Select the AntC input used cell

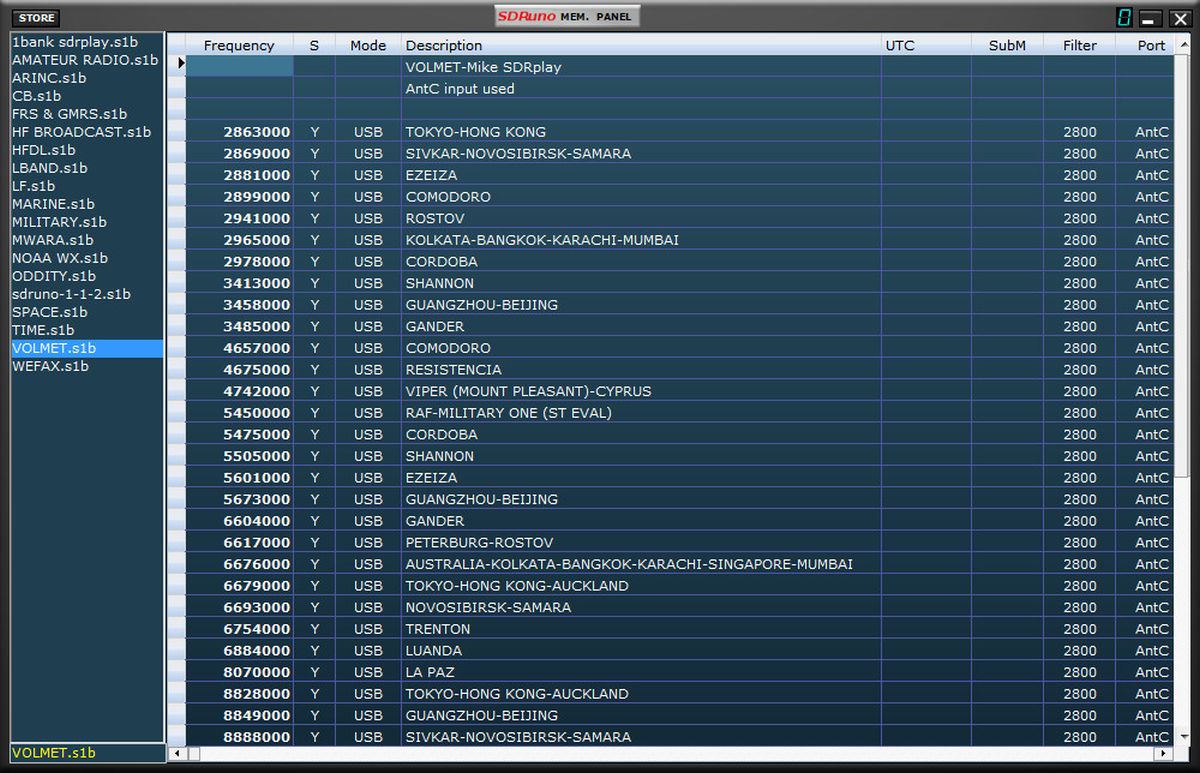point(641,89)
